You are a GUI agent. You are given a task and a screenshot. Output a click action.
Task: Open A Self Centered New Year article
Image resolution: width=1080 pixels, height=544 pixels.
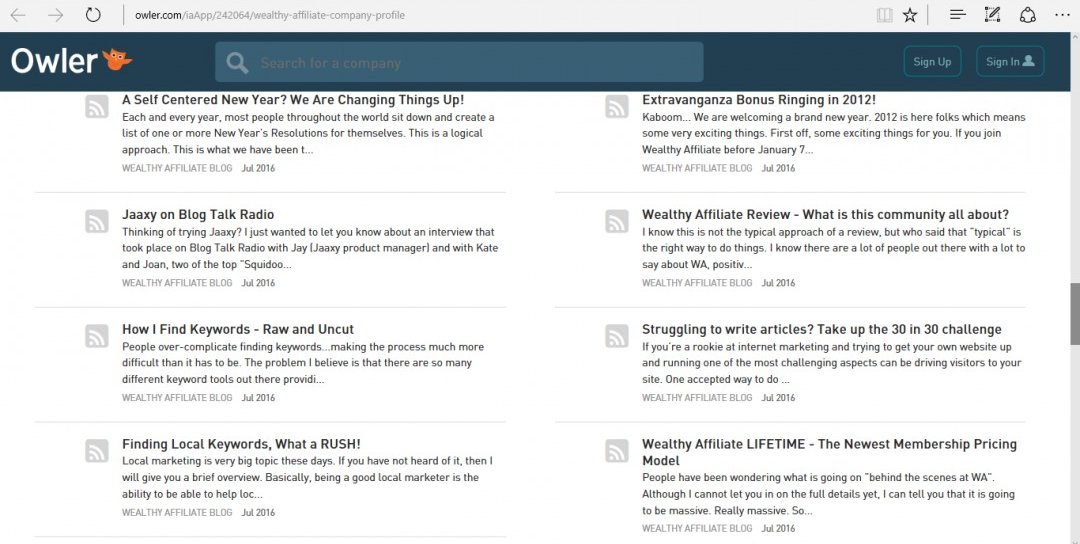click(293, 100)
